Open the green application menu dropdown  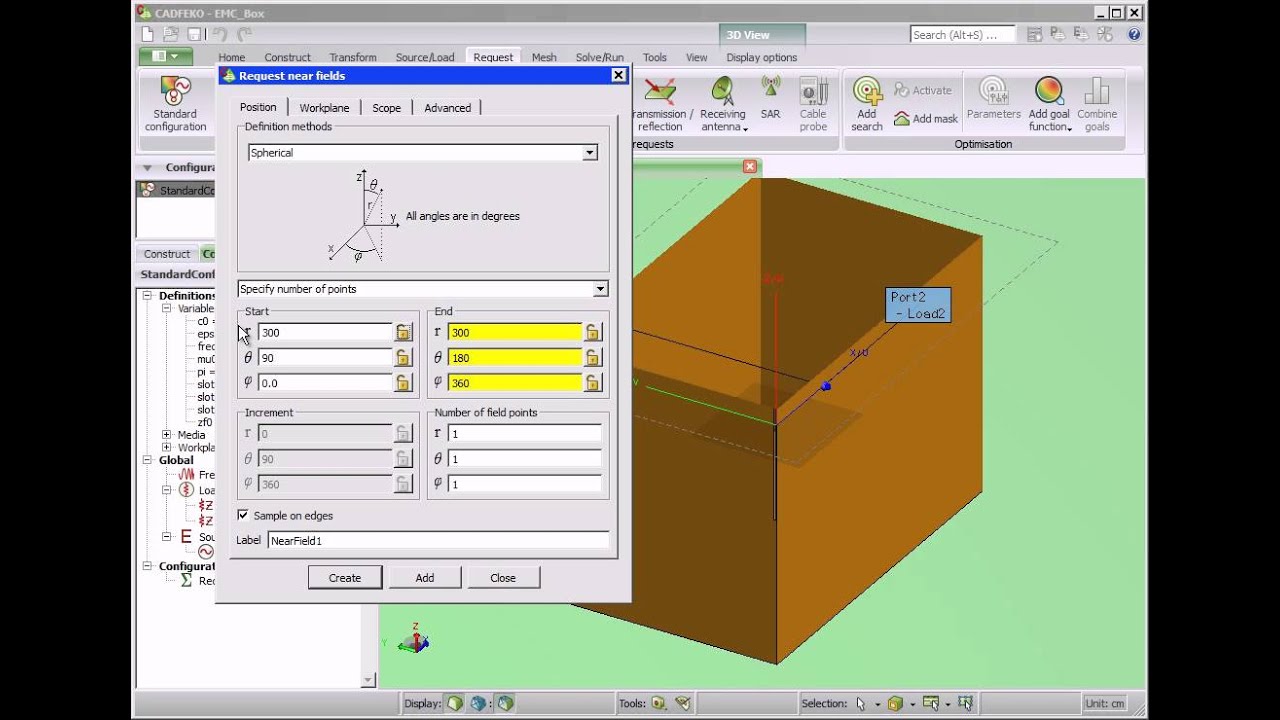[x=165, y=57]
